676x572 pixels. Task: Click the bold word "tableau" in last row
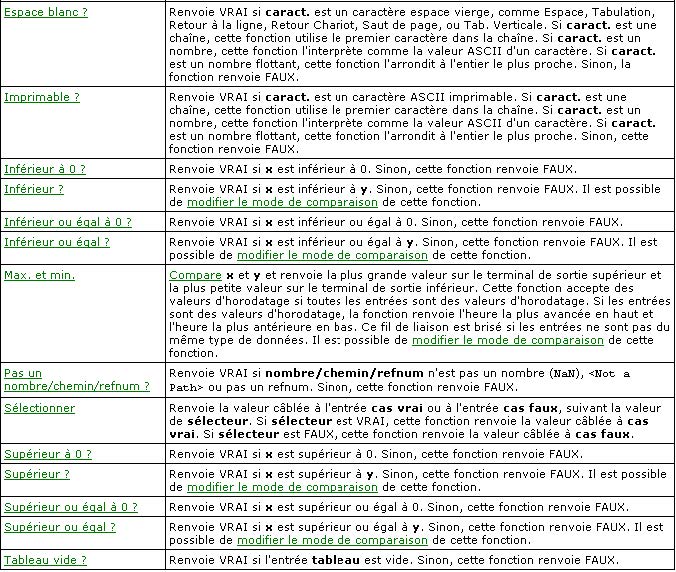point(335,560)
